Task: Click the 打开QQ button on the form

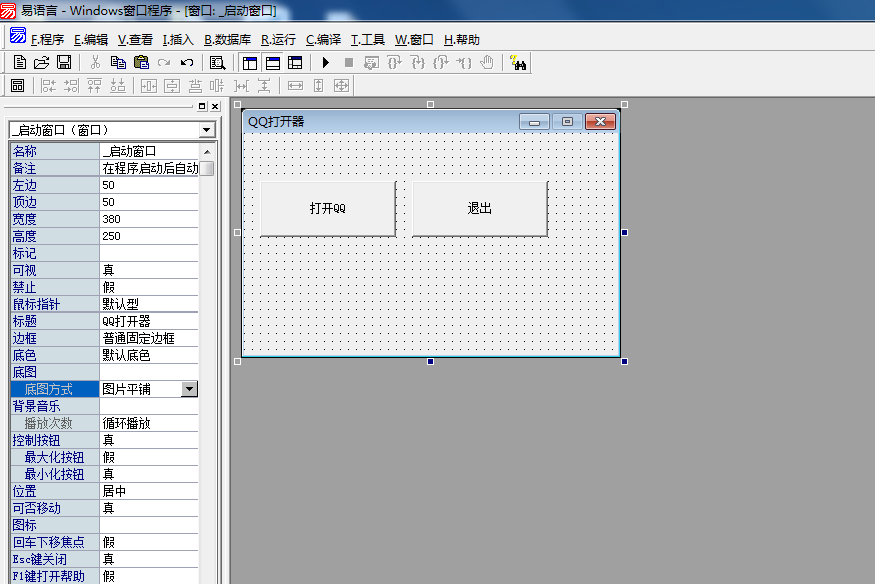Action: click(327, 209)
